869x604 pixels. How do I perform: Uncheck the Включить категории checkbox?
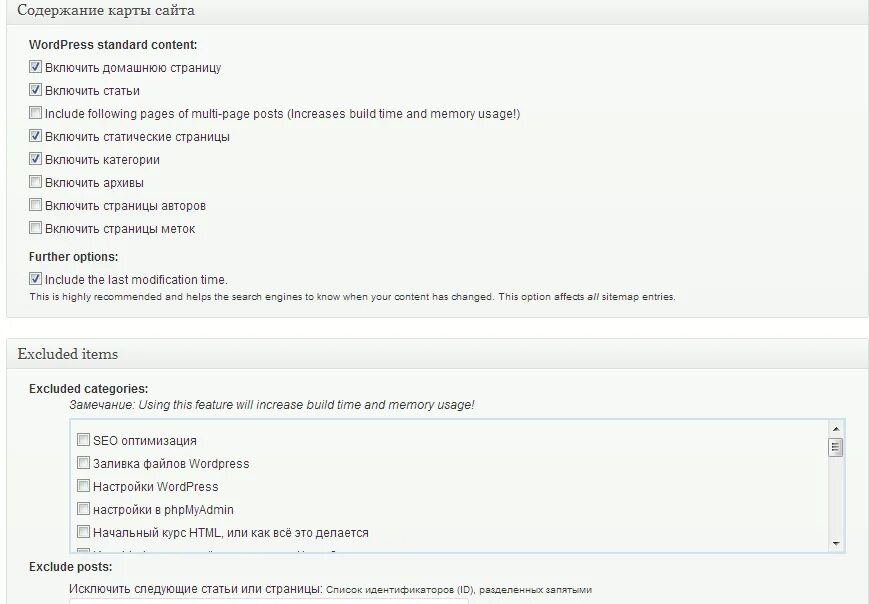(36, 160)
